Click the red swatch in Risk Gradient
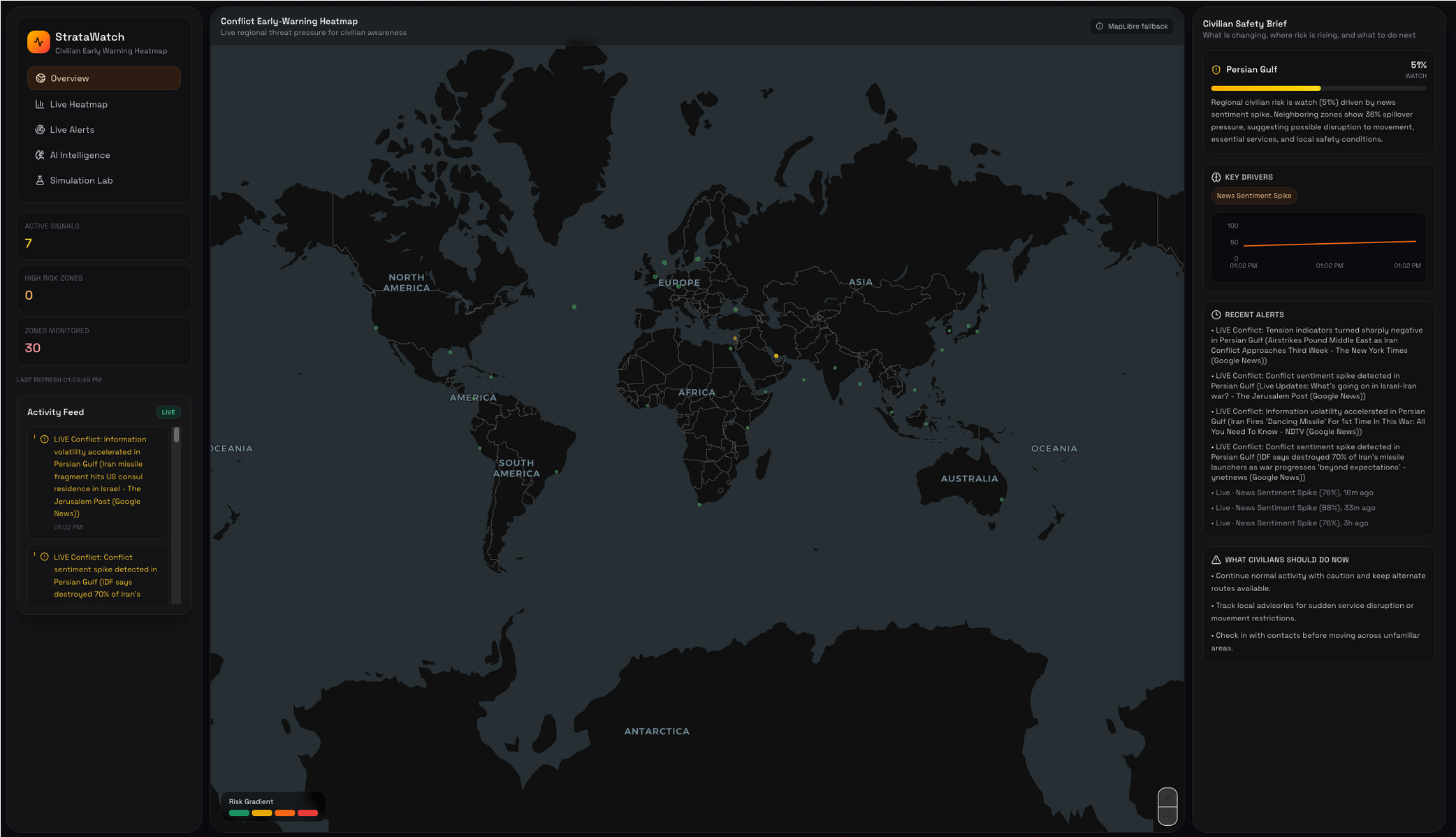The width and height of the screenshot is (1456, 837). coord(307,813)
